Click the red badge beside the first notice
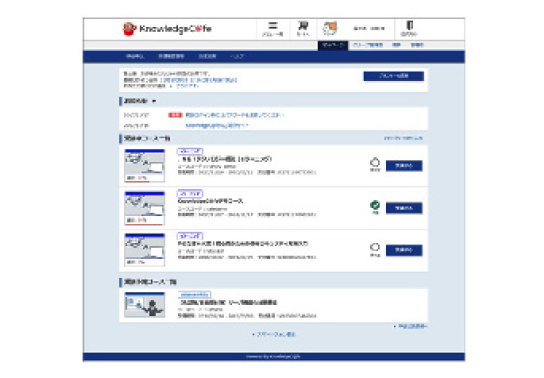 (175, 115)
